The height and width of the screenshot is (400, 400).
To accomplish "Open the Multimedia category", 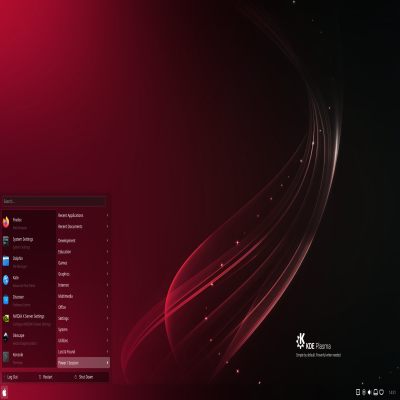I will [x=84, y=296].
